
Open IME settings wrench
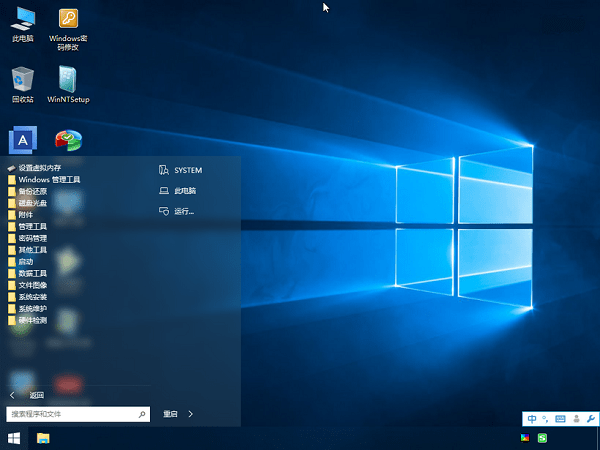[591, 419]
